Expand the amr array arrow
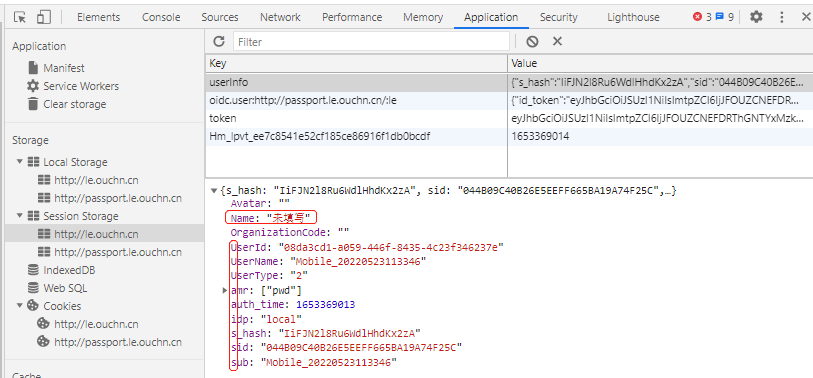Screen dimensions: 813x378 pyautogui.click(x=225, y=290)
